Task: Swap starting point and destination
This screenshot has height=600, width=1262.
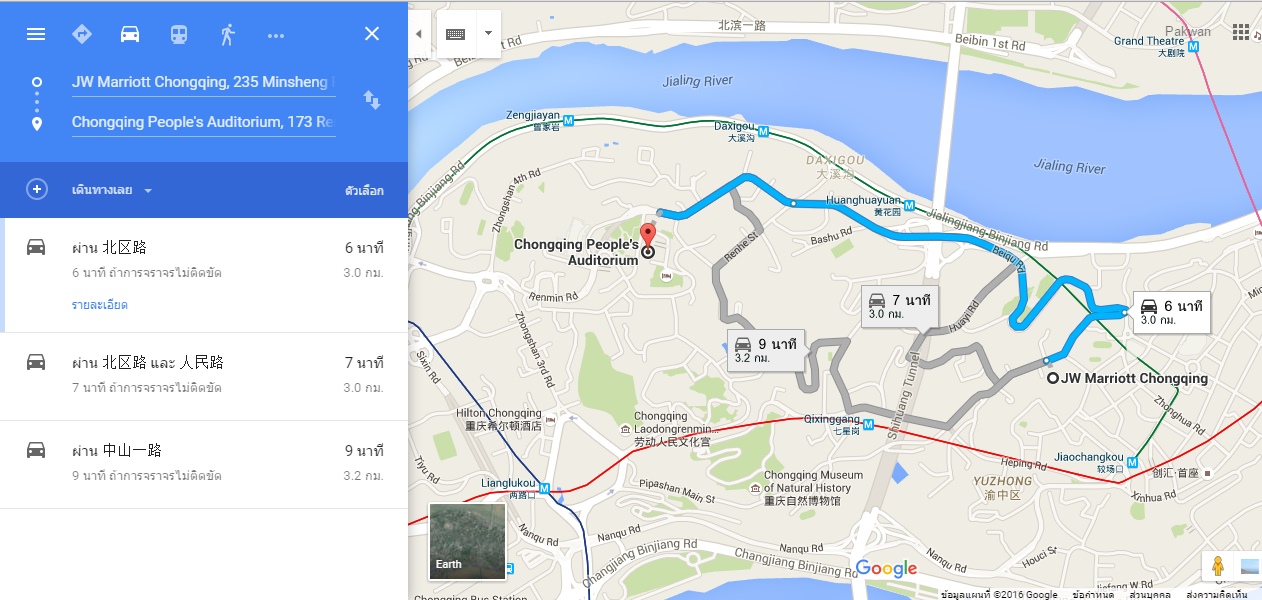Action: pos(371,100)
